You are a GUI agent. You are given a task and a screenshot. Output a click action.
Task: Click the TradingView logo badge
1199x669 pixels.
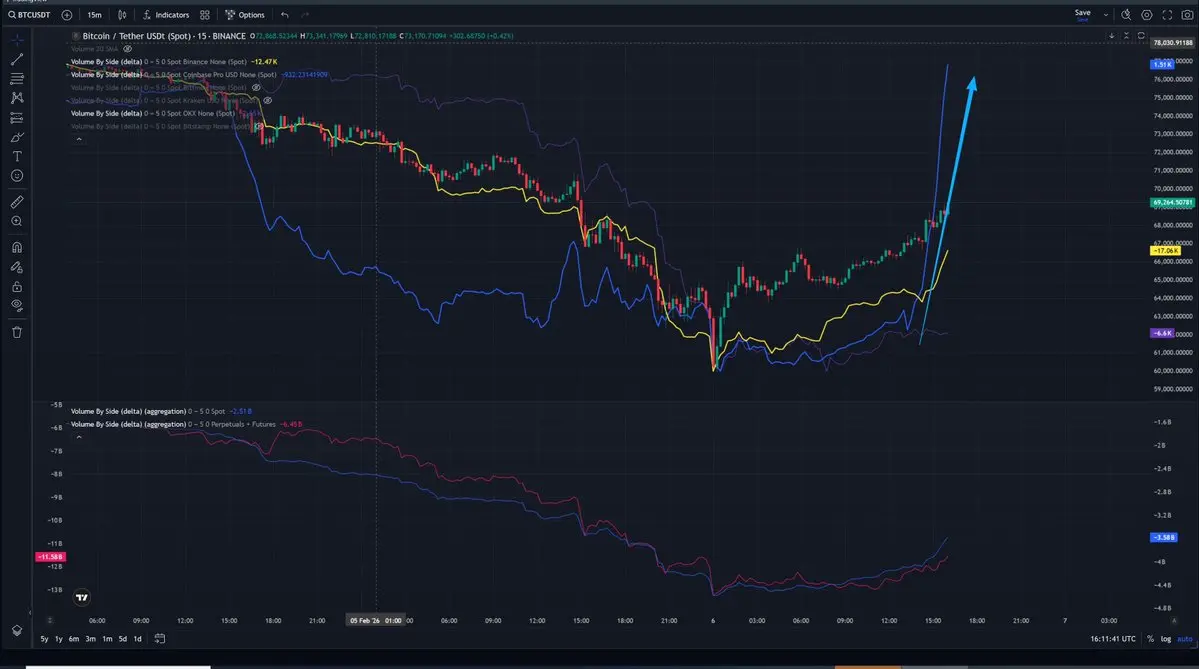tap(82, 597)
